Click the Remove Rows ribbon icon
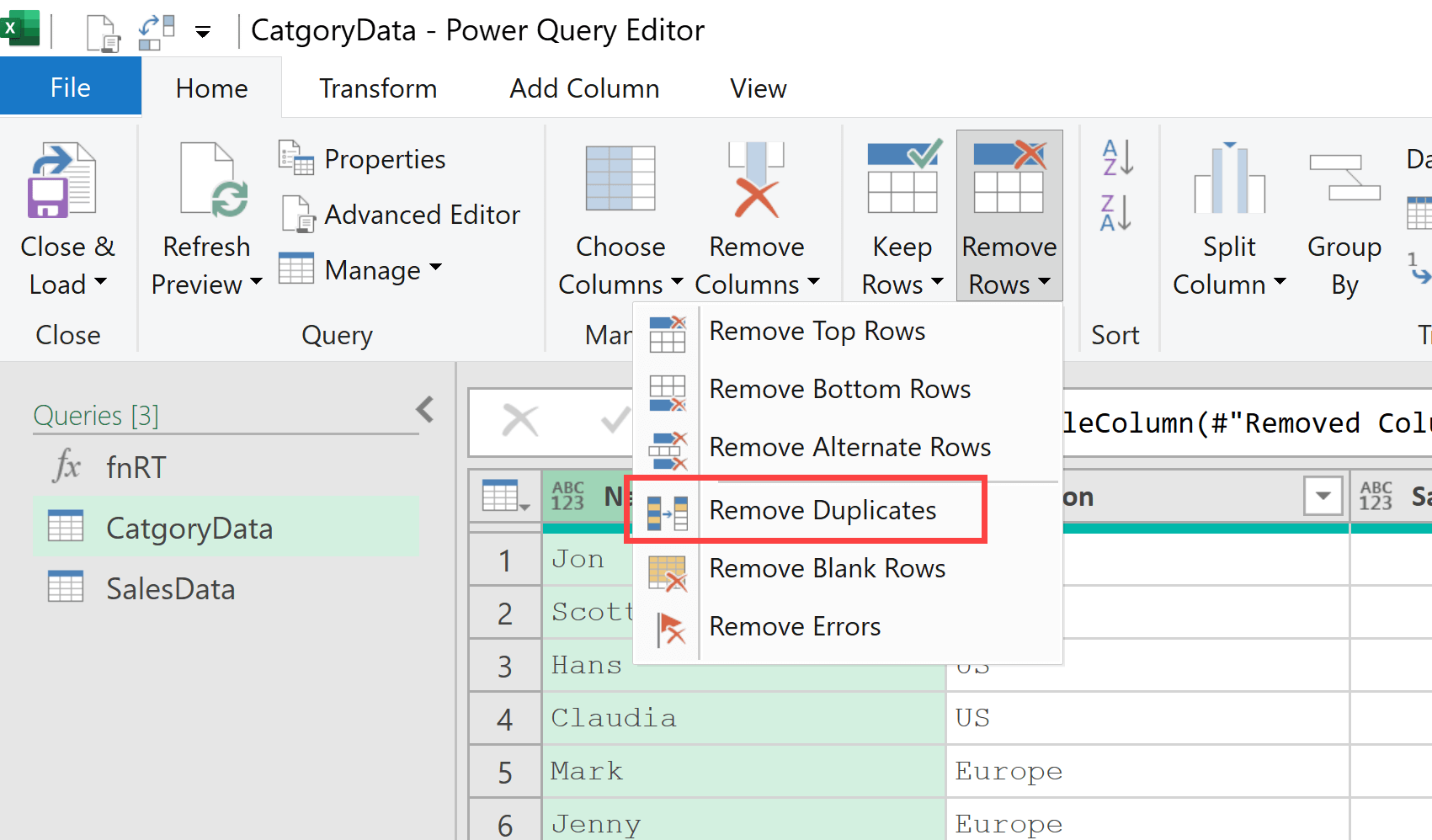Screen dimensions: 1432x840 (x=1009, y=177)
